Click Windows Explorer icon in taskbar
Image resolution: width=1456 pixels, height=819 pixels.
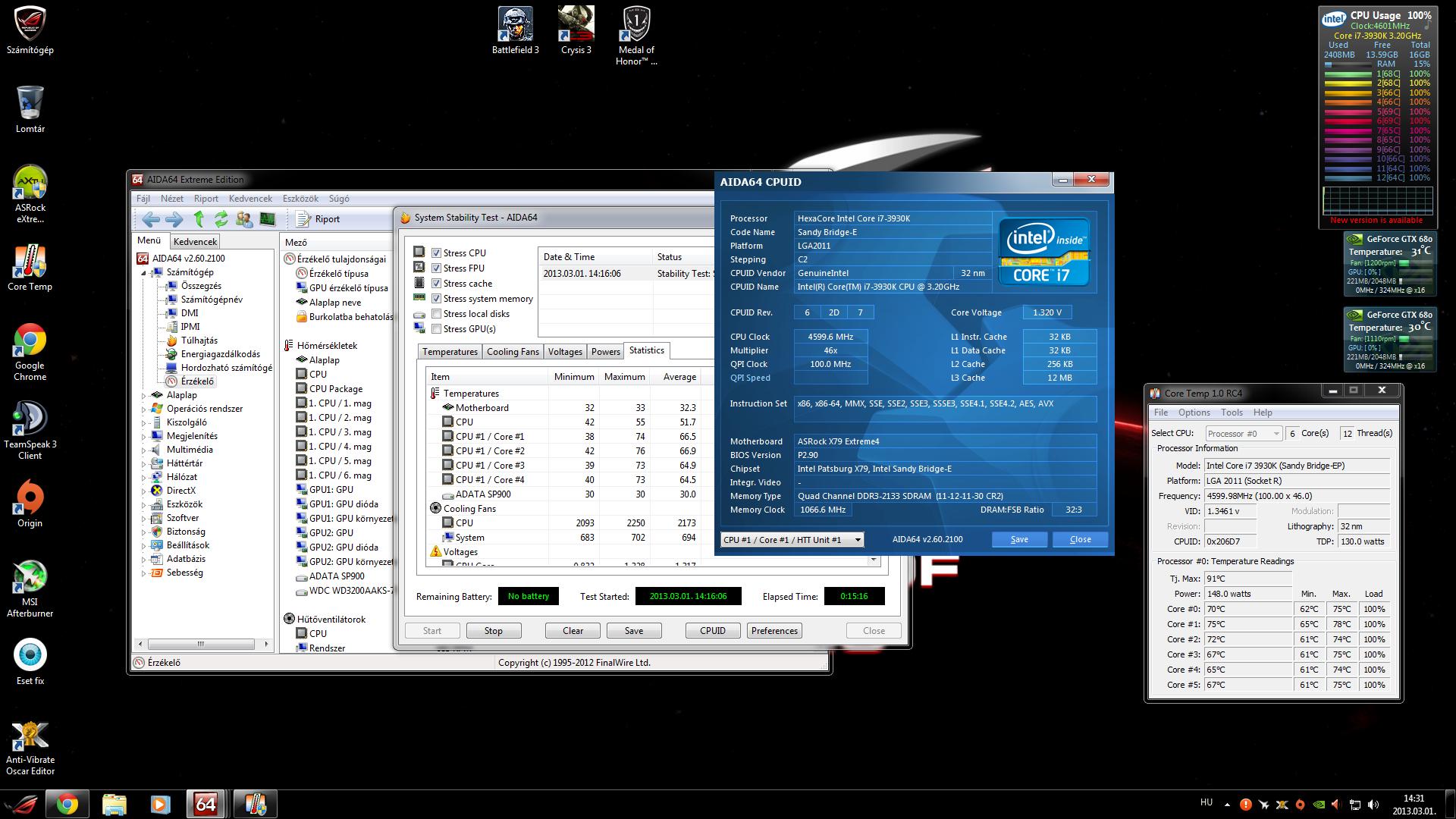tap(114, 804)
